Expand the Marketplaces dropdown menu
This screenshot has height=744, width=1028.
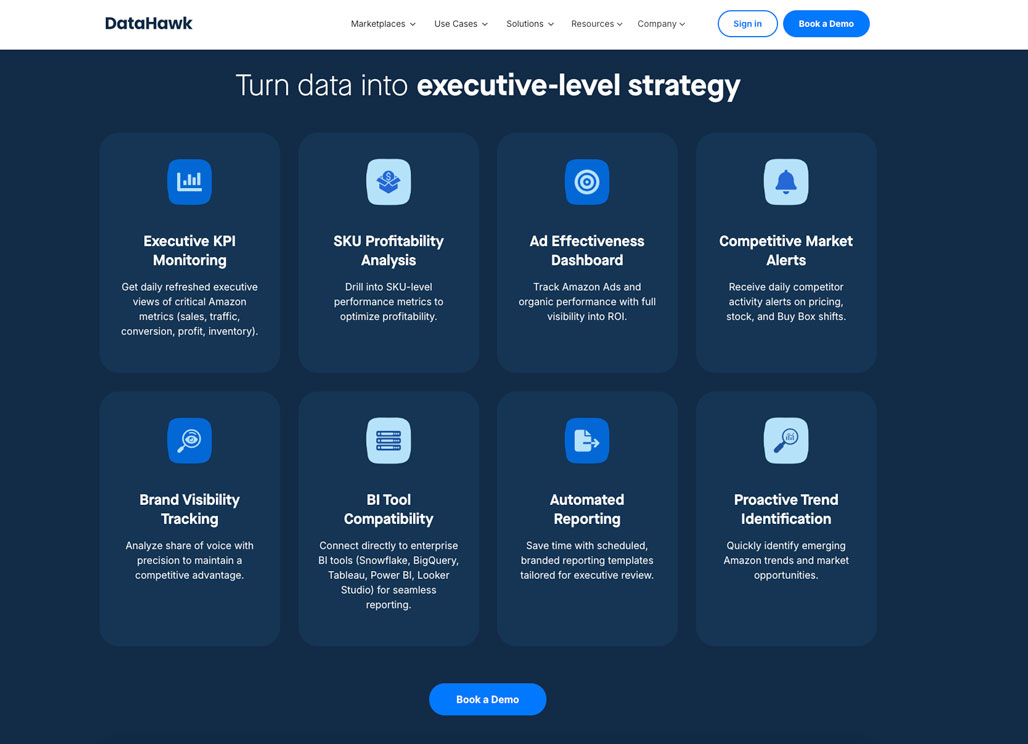tap(383, 24)
